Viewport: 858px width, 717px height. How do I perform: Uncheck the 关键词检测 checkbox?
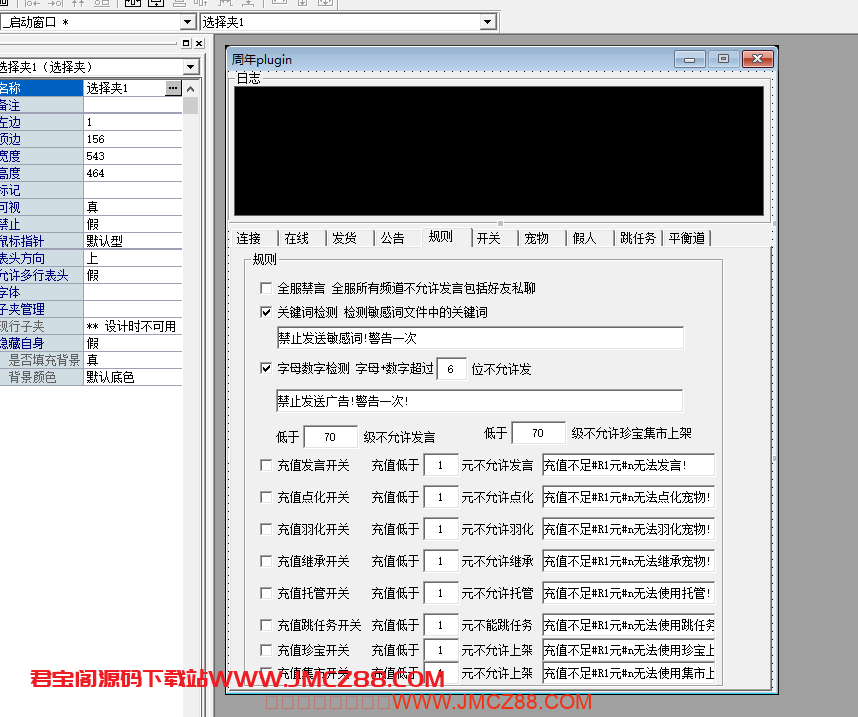[266, 312]
